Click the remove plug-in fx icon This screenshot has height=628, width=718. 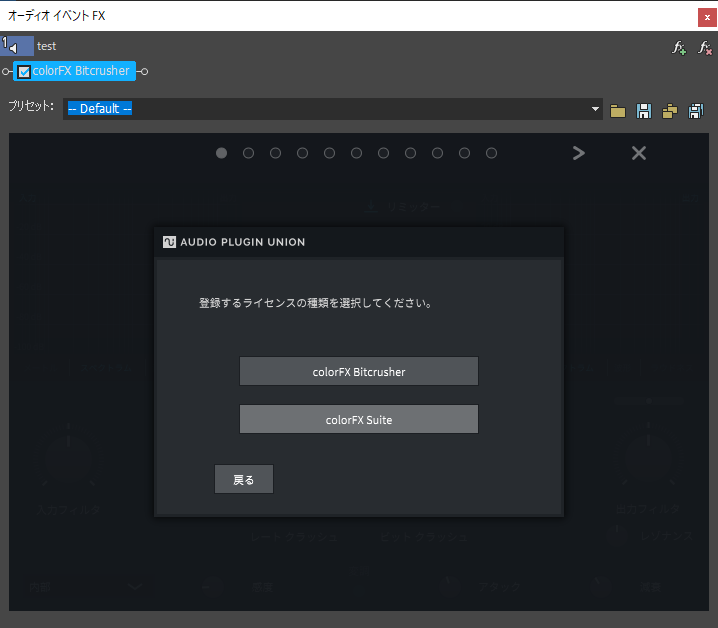pyautogui.click(x=705, y=48)
